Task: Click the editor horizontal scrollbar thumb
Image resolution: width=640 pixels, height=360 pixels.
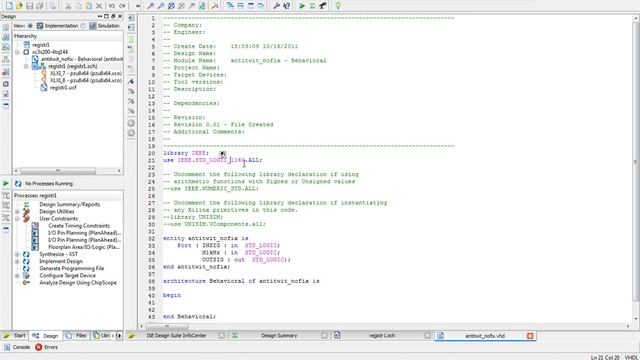Action: click(x=167, y=326)
